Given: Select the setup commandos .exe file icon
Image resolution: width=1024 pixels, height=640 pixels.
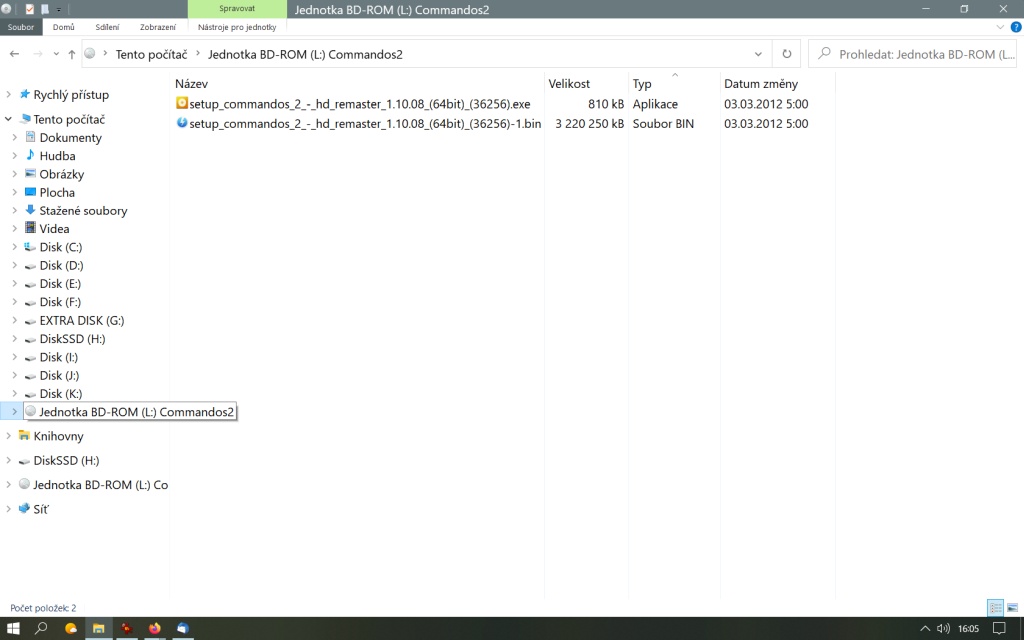Looking at the screenshot, I should click(182, 103).
